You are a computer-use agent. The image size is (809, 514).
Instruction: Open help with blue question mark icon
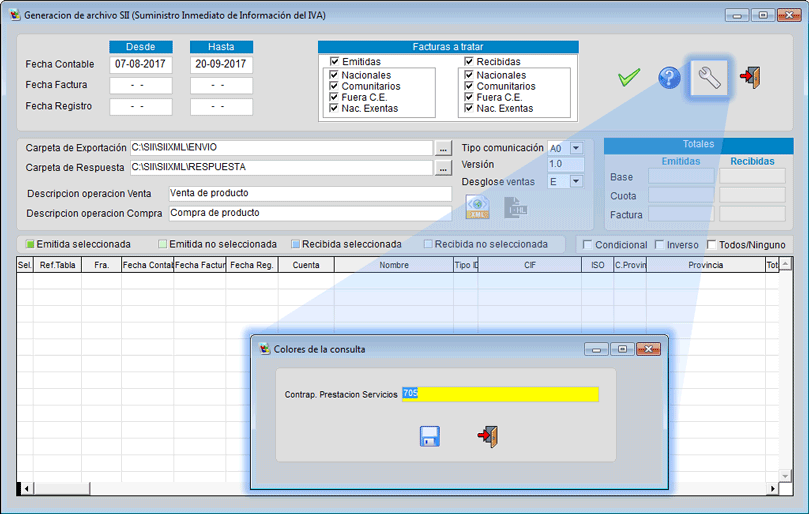coord(669,78)
